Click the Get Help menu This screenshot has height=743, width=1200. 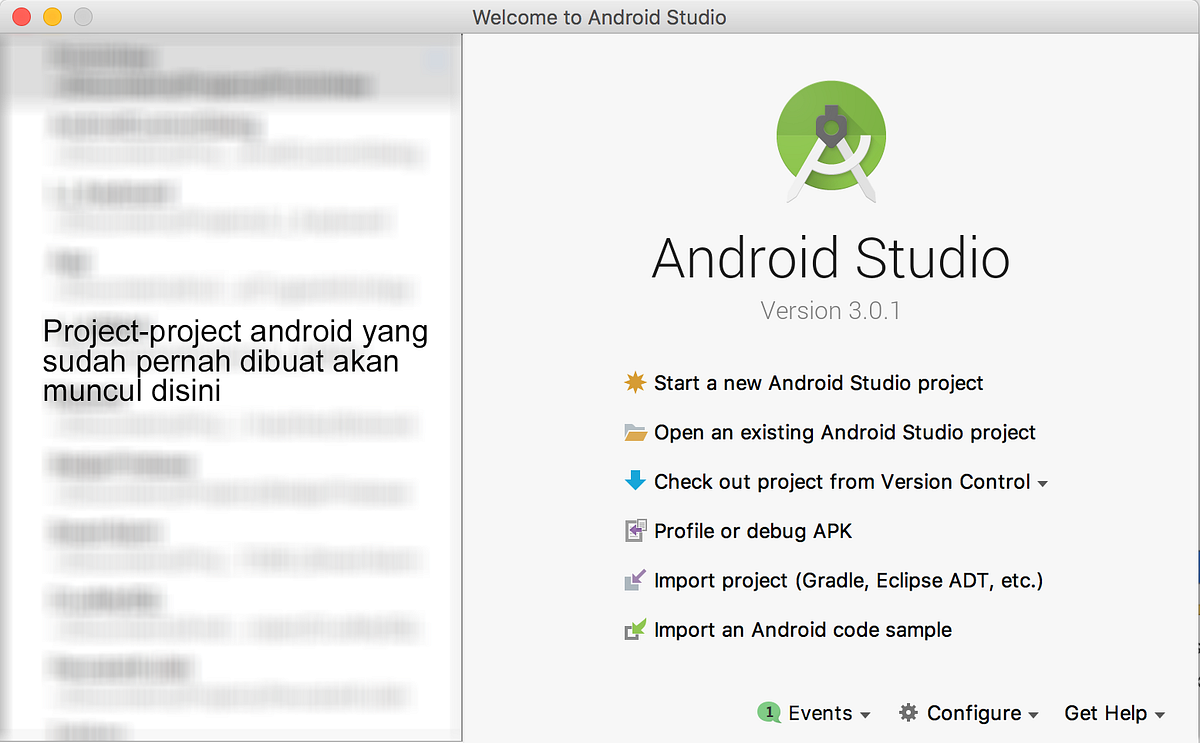click(1105, 713)
